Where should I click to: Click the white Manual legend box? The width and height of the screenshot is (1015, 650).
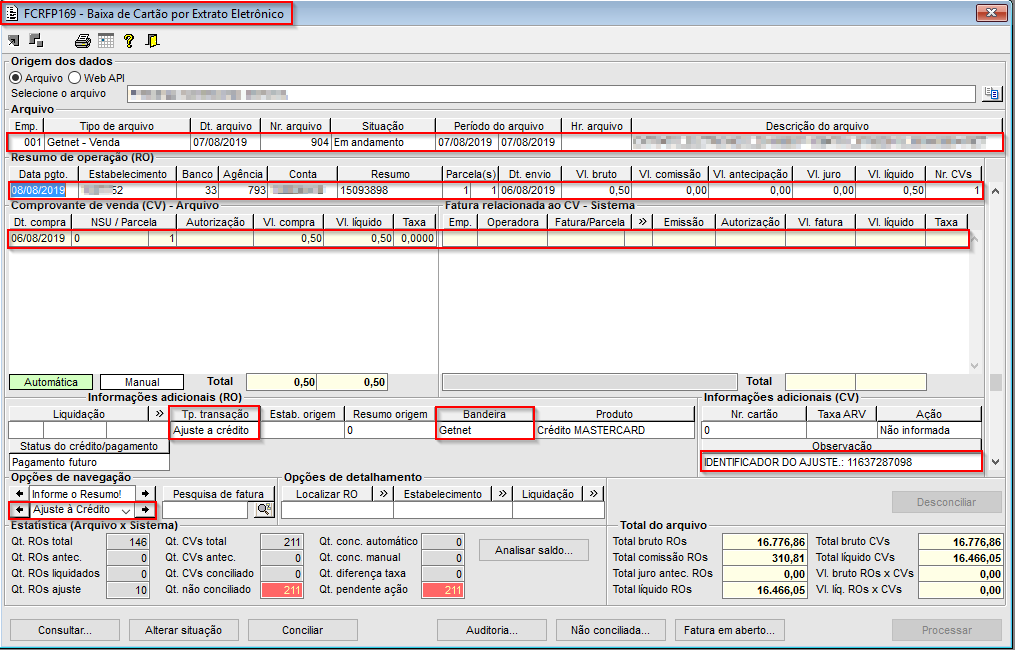coord(142,382)
